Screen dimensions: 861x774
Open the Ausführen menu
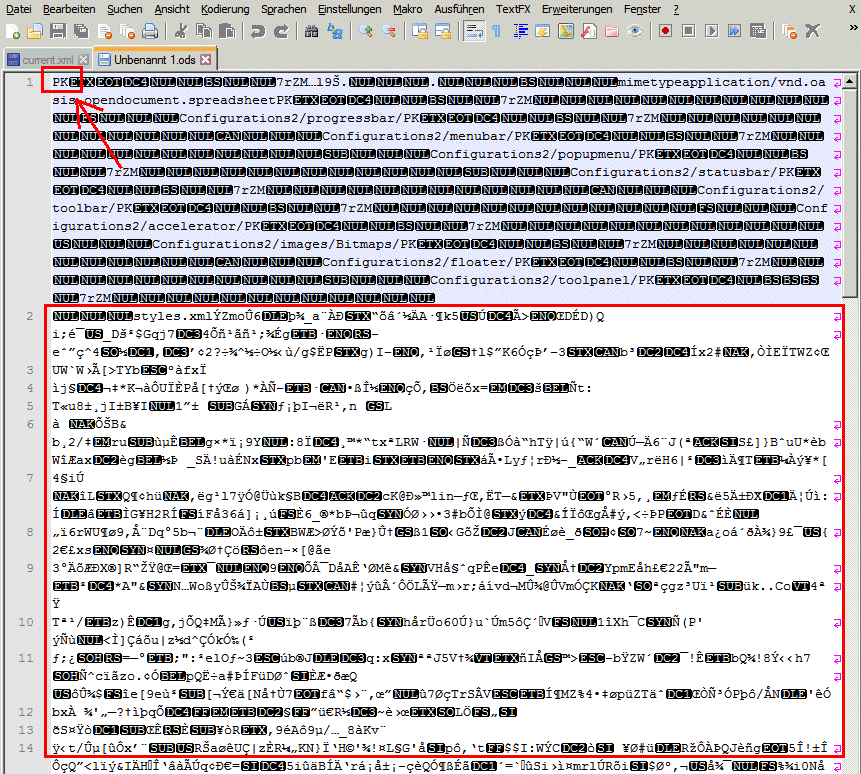459,9
